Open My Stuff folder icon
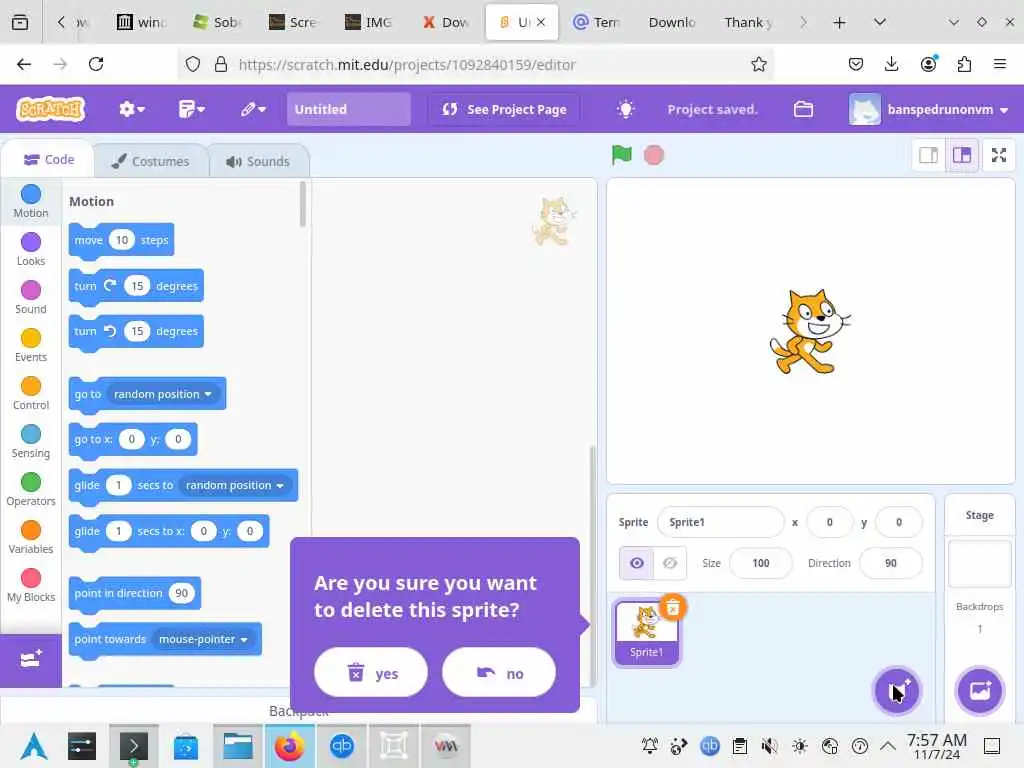The height and width of the screenshot is (768, 1024). pyautogui.click(x=803, y=109)
